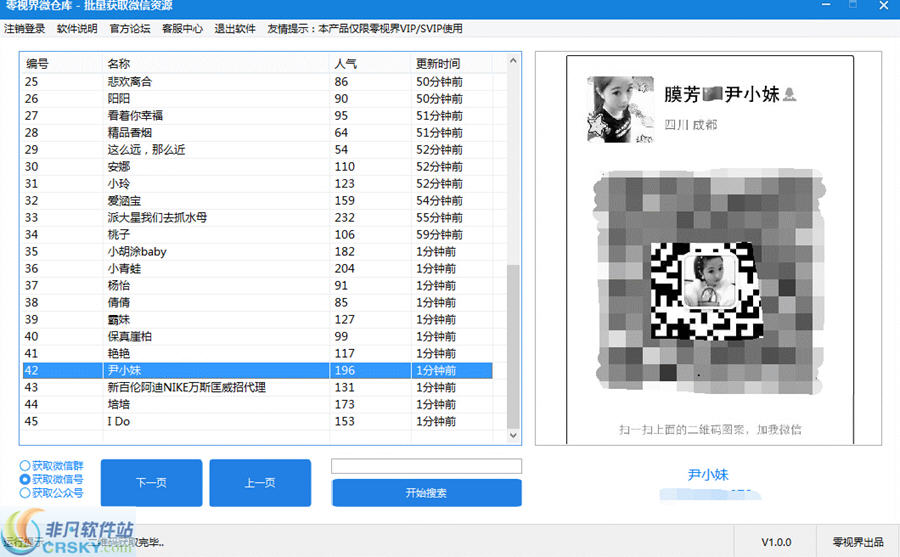Click the 上一页 button
This screenshot has width=900, height=557.
tap(260, 483)
